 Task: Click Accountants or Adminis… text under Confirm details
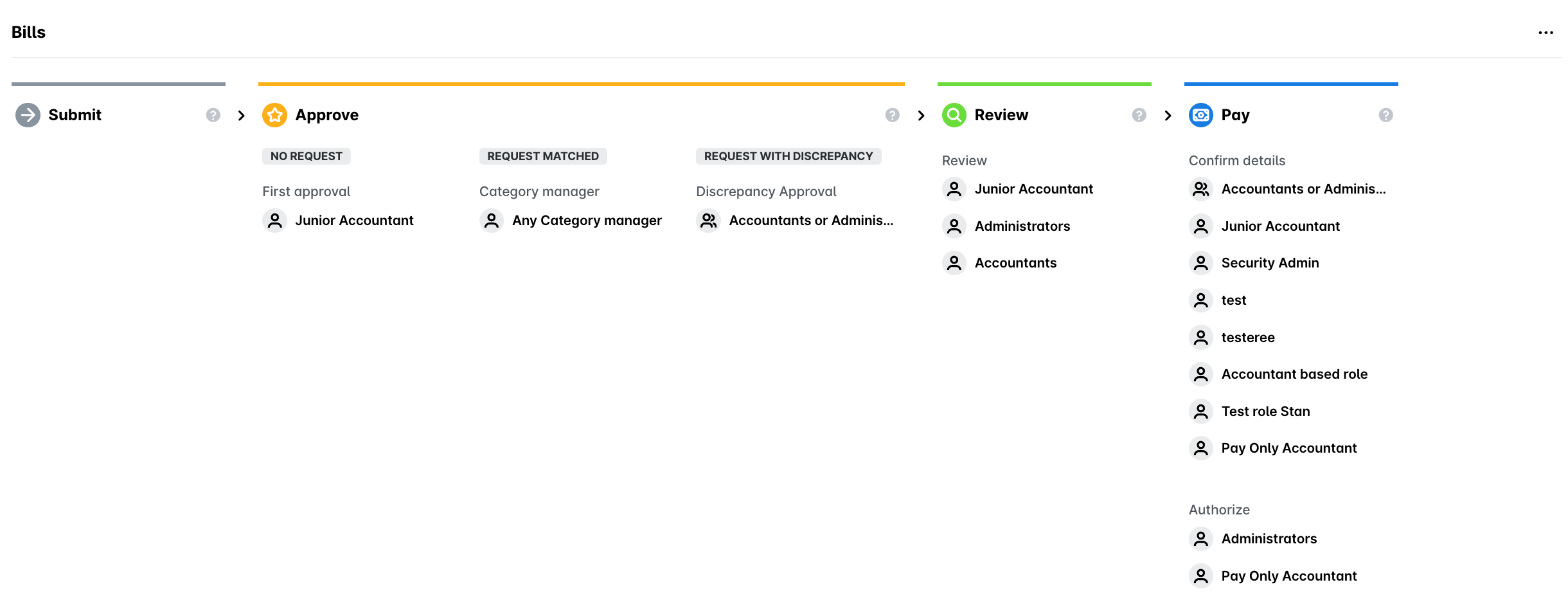coord(1304,189)
